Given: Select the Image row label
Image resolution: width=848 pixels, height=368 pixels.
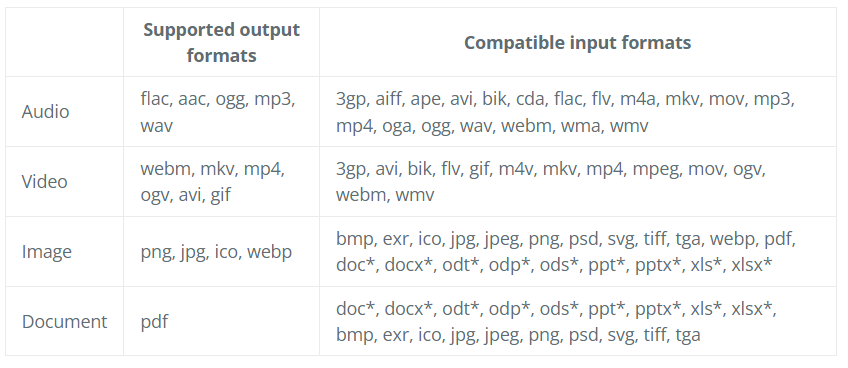Looking at the screenshot, I should click(47, 252).
